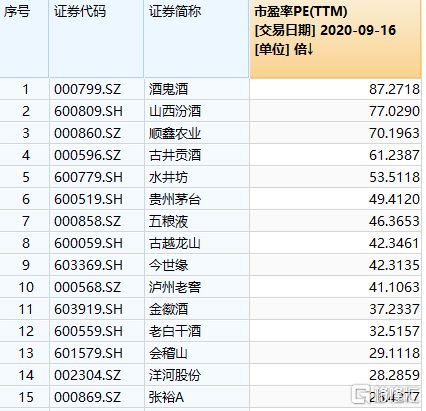Select stock code 000858.SZ
The height and width of the screenshot is (411, 426).
pyautogui.click(x=87, y=221)
